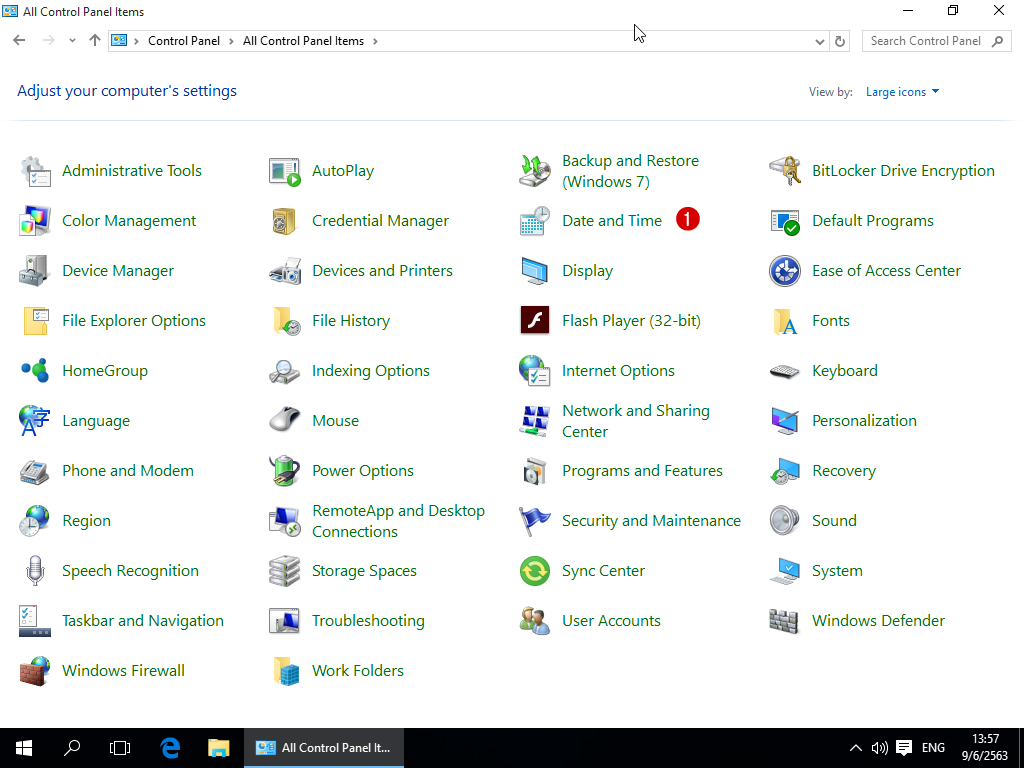Image resolution: width=1024 pixels, height=768 pixels.
Task: Click the ENG language indicator in tray
Action: pyautogui.click(x=933, y=747)
